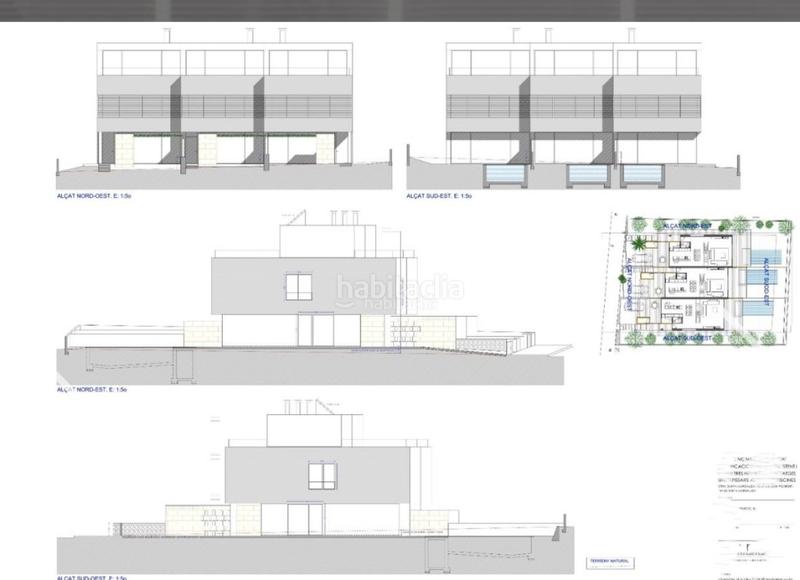Image resolution: width=800 pixels, height=580 pixels.
Task: Select the square window on the north-east elevation
Action: pyautogui.click(x=299, y=288)
